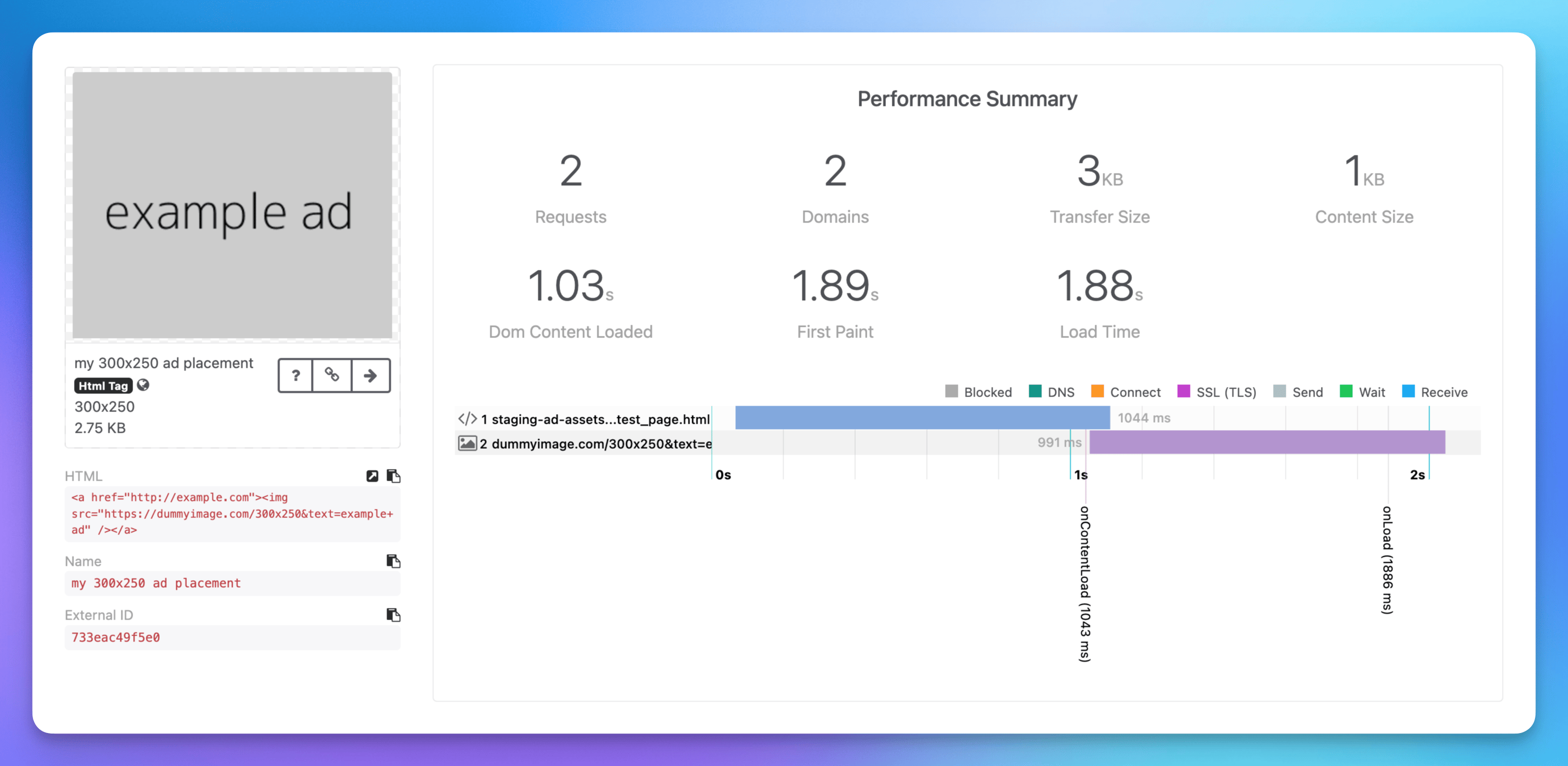
Task: Click the blue 1044 ms timing bar
Action: click(x=922, y=417)
